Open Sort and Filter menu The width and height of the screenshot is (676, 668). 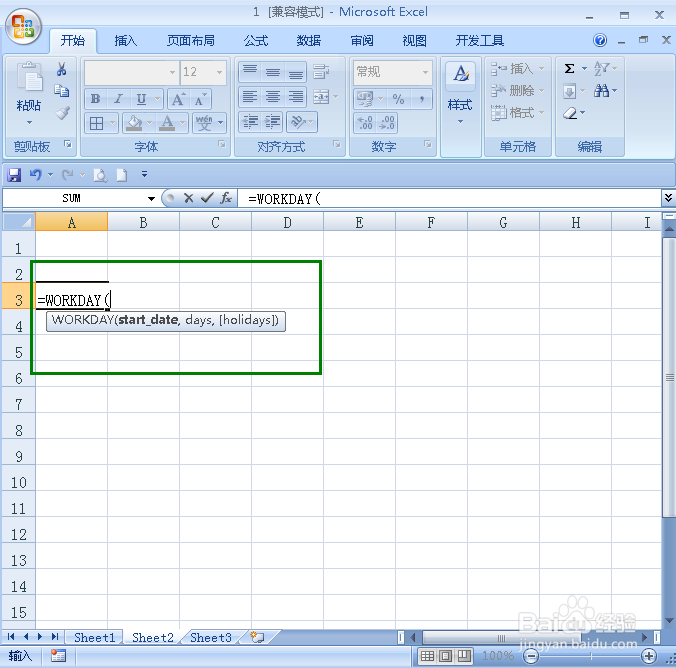click(x=605, y=69)
